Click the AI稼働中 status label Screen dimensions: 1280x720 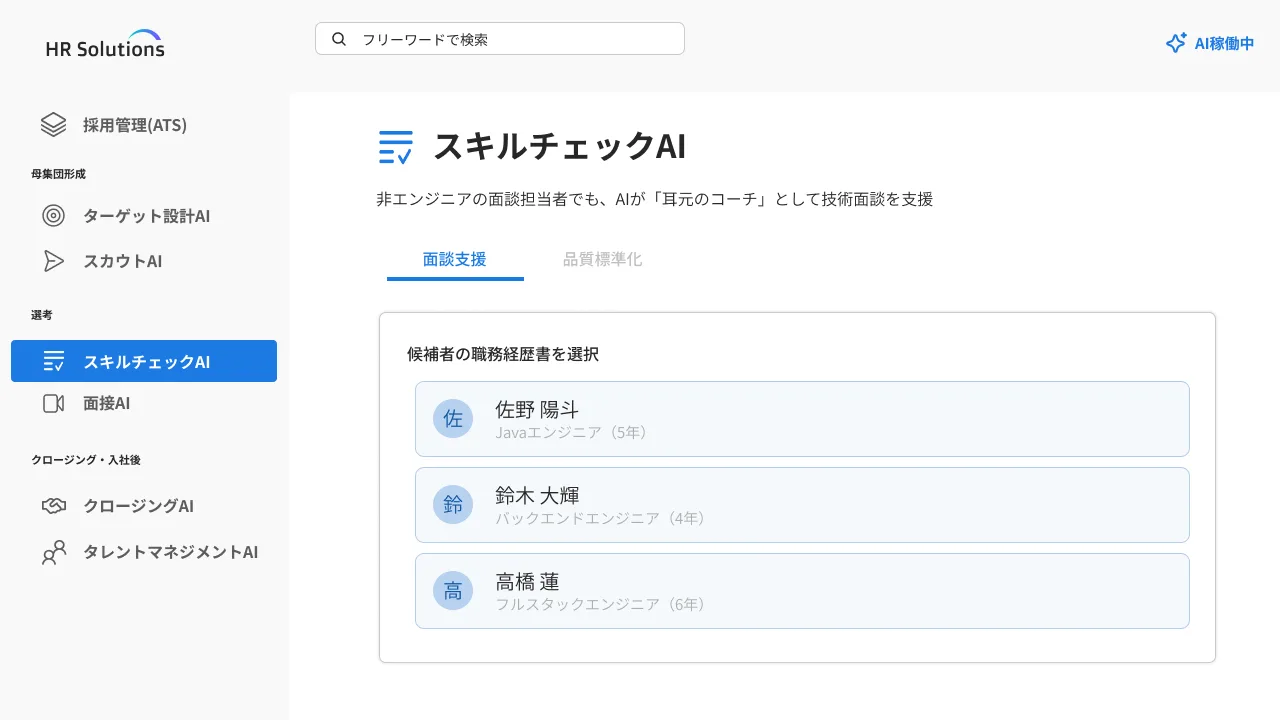coord(1224,43)
